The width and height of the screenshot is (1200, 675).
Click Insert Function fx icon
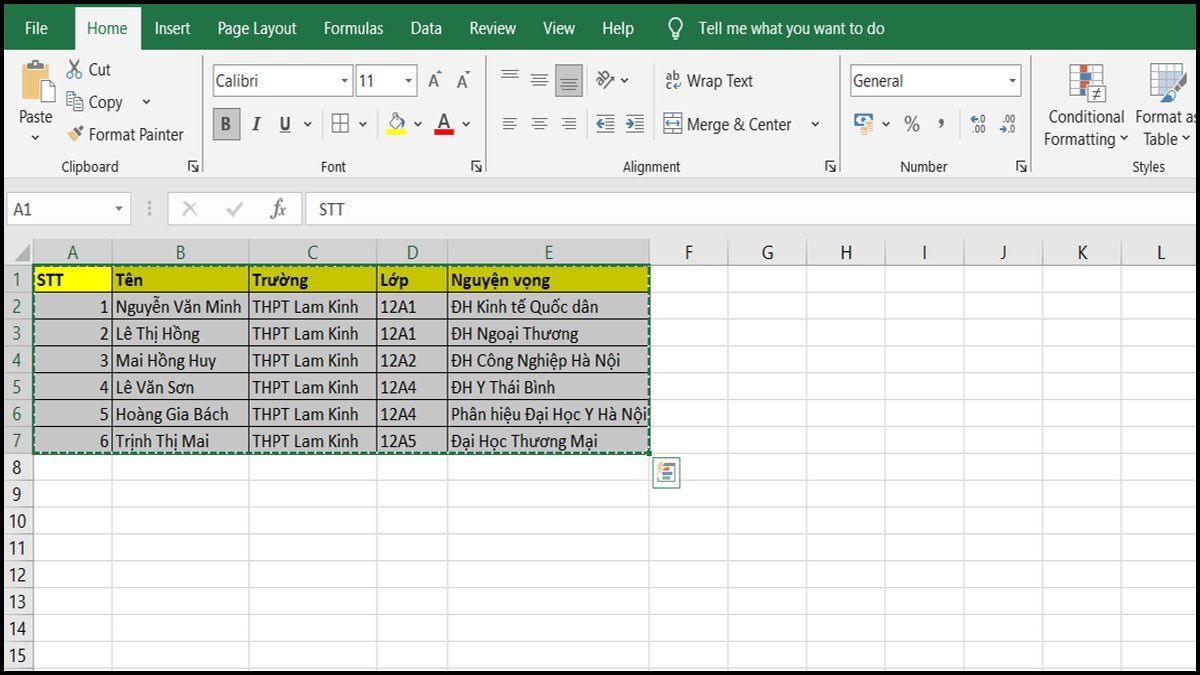coord(278,209)
